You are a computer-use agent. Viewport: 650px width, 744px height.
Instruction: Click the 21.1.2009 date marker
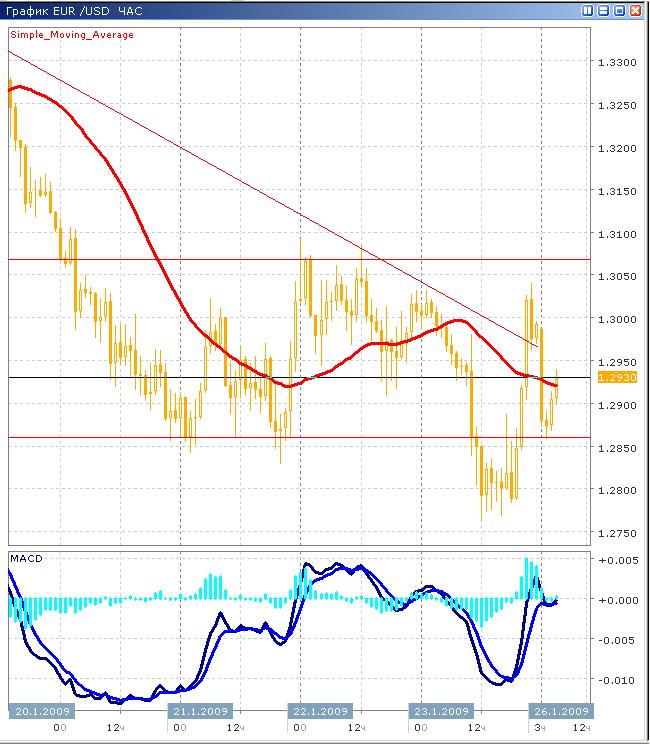pos(198,711)
